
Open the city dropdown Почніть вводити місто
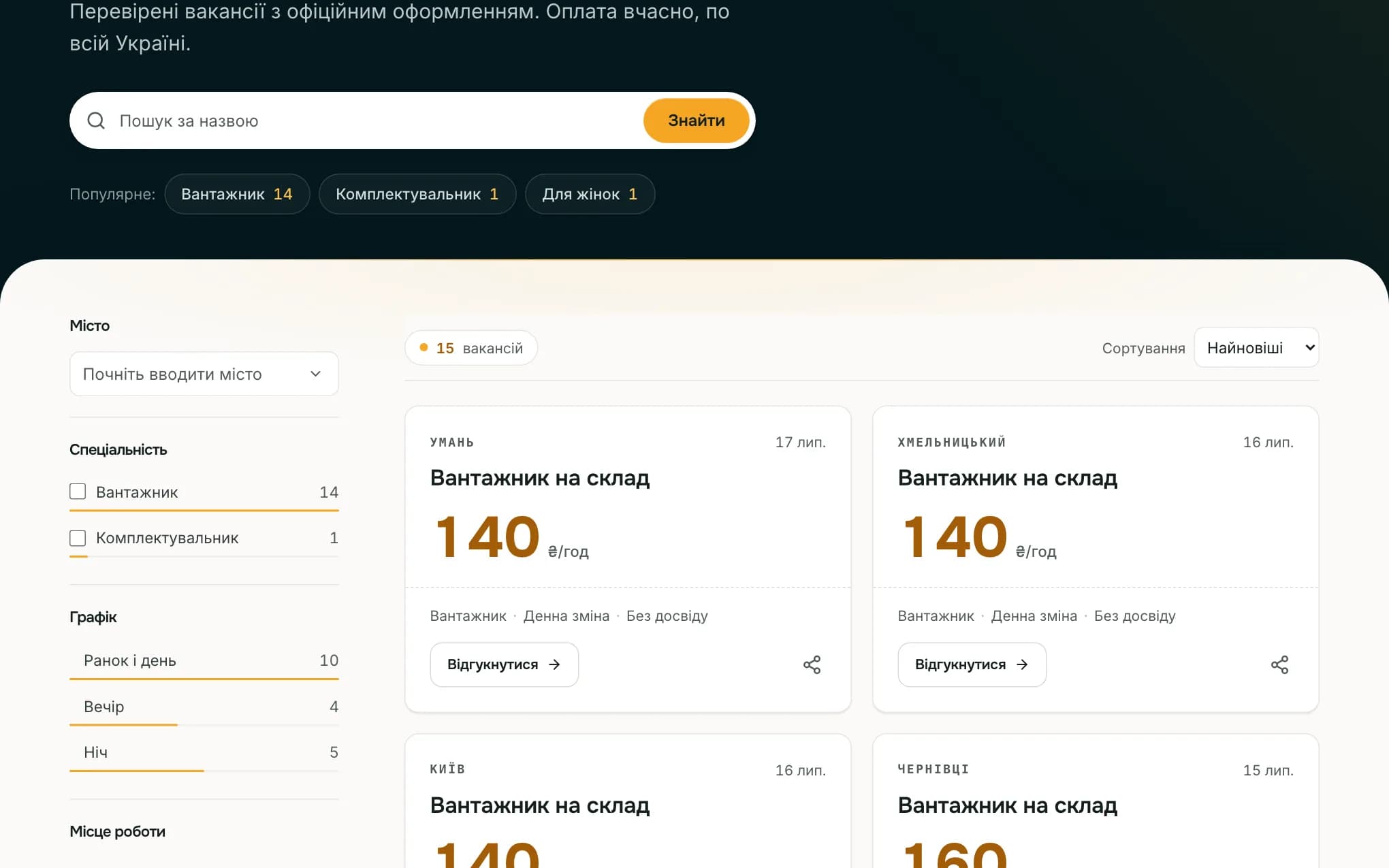(204, 374)
